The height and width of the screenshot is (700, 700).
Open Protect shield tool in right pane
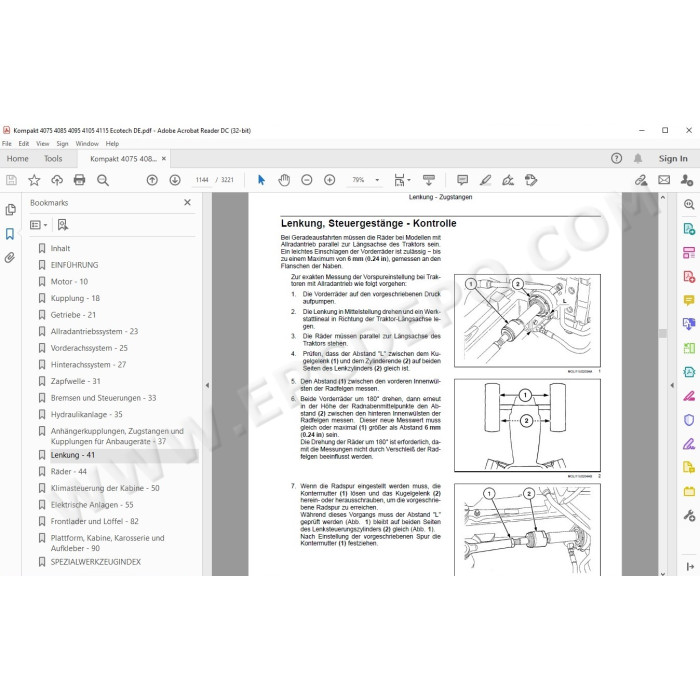point(689,420)
